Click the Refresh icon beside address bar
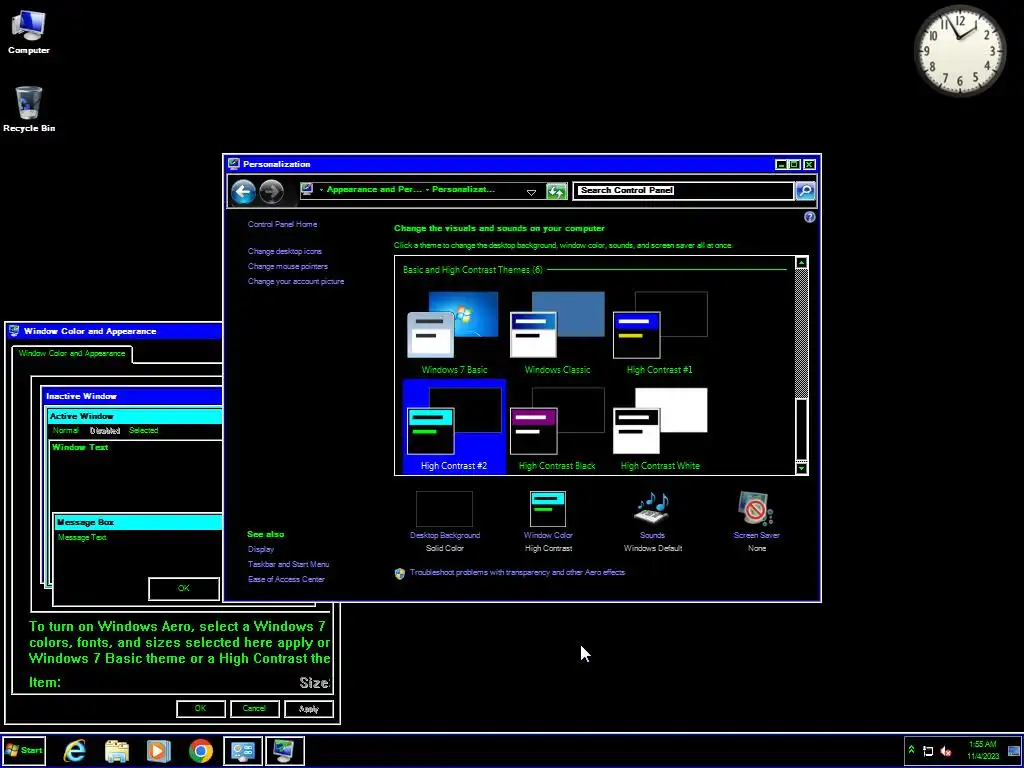The width and height of the screenshot is (1024, 768). (556, 191)
